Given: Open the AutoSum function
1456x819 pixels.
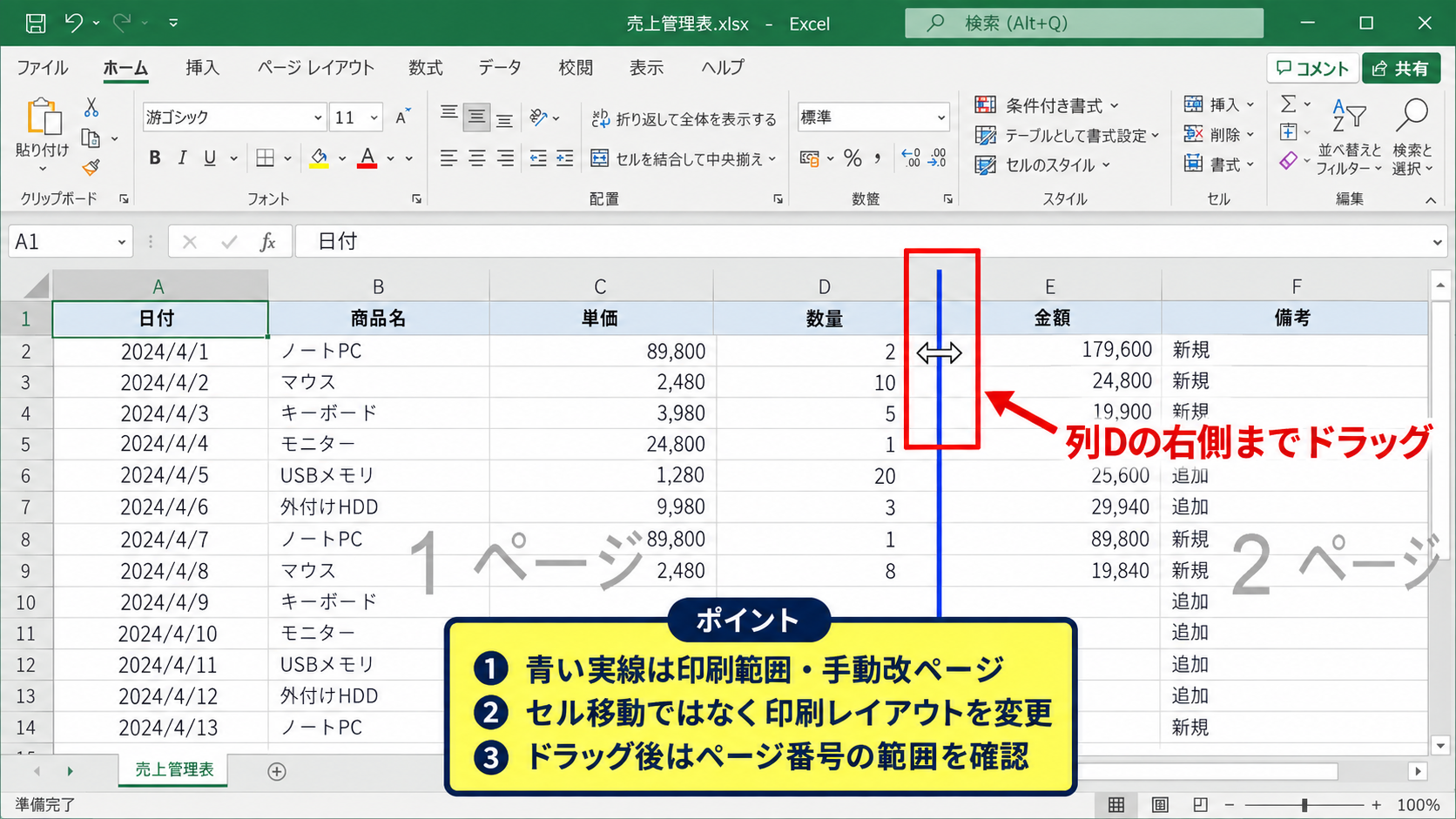Looking at the screenshot, I should point(1289,104).
